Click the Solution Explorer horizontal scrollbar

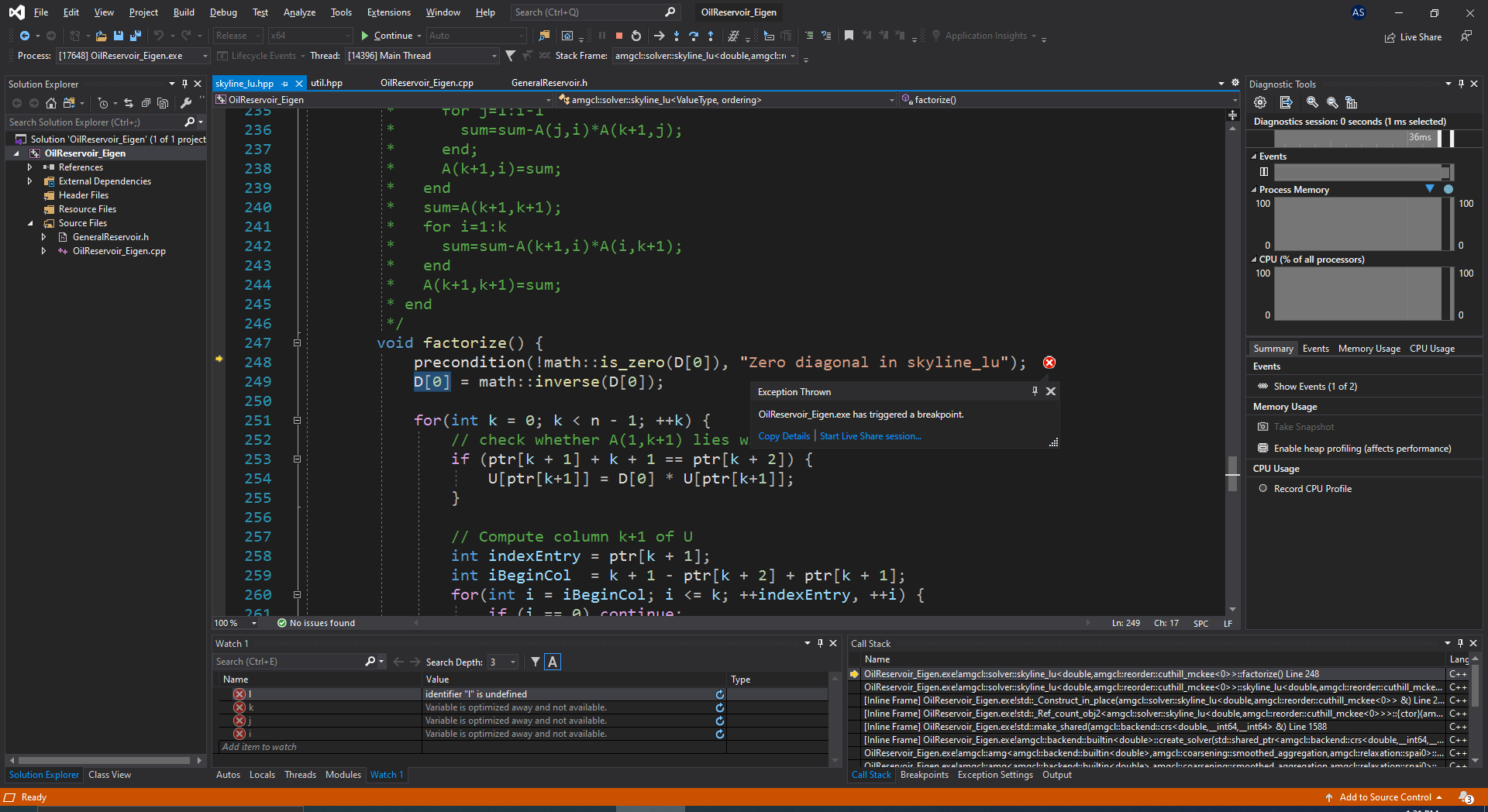(104, 761)
